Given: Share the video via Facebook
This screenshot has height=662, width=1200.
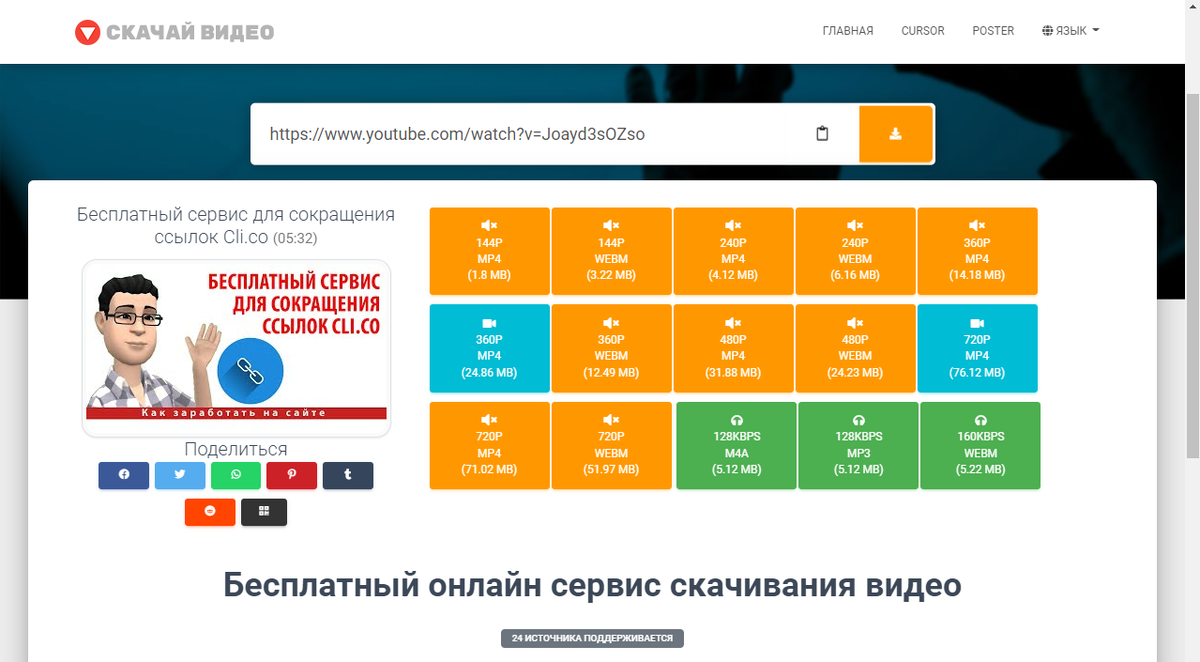Looking at the screenshot, I should (124, 475).
